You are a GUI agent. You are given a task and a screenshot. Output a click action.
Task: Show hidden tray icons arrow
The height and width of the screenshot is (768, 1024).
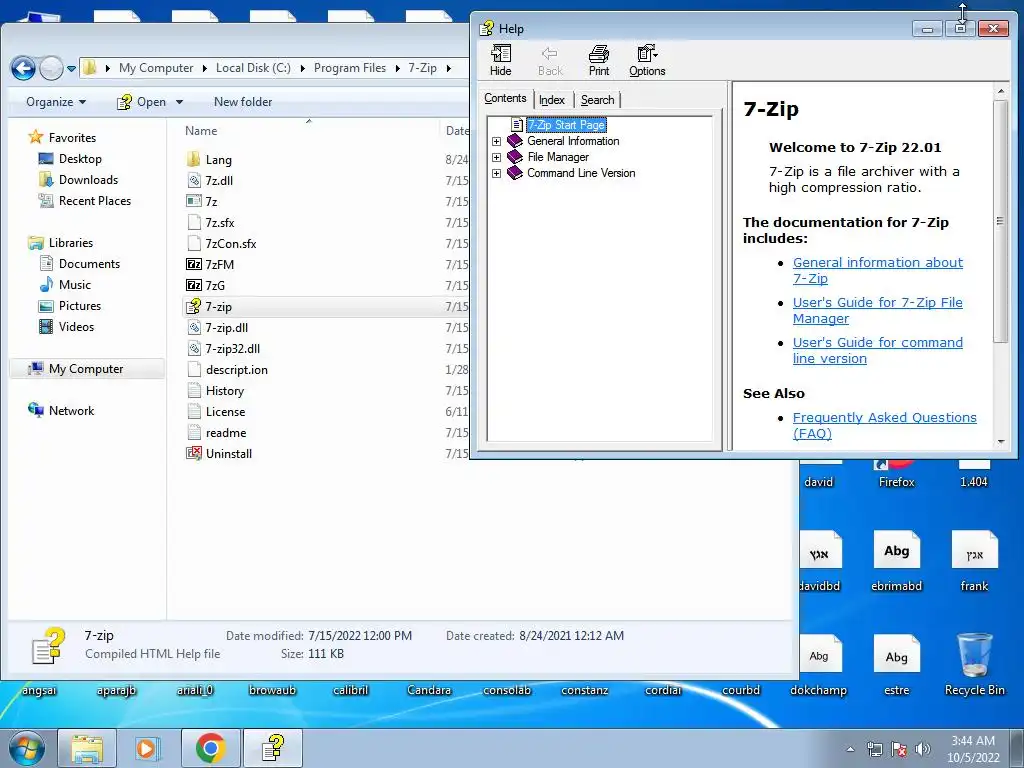click(x=850, y=750)
